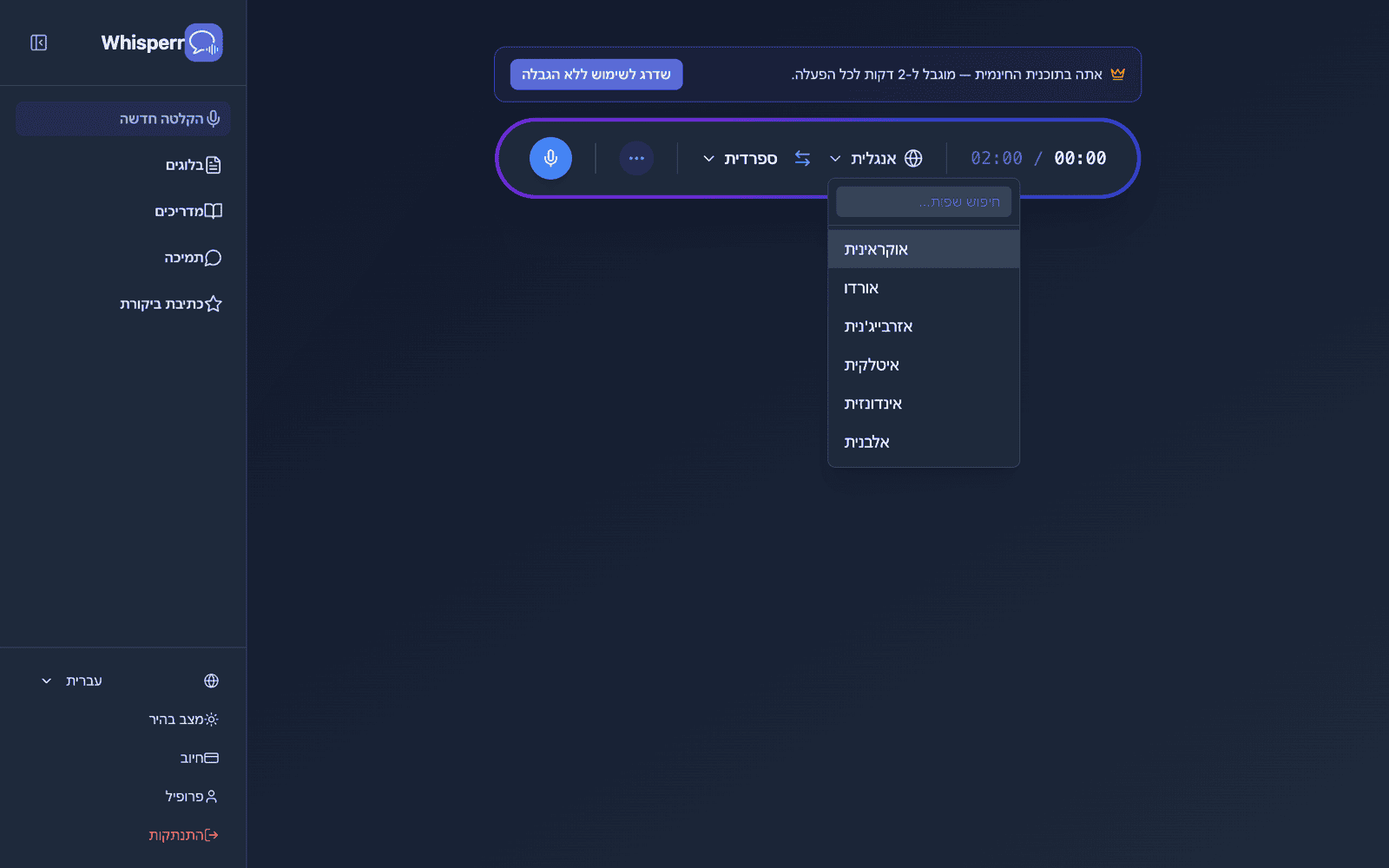Open הקלטה חדשה in the sidebar

coord(123,119)
